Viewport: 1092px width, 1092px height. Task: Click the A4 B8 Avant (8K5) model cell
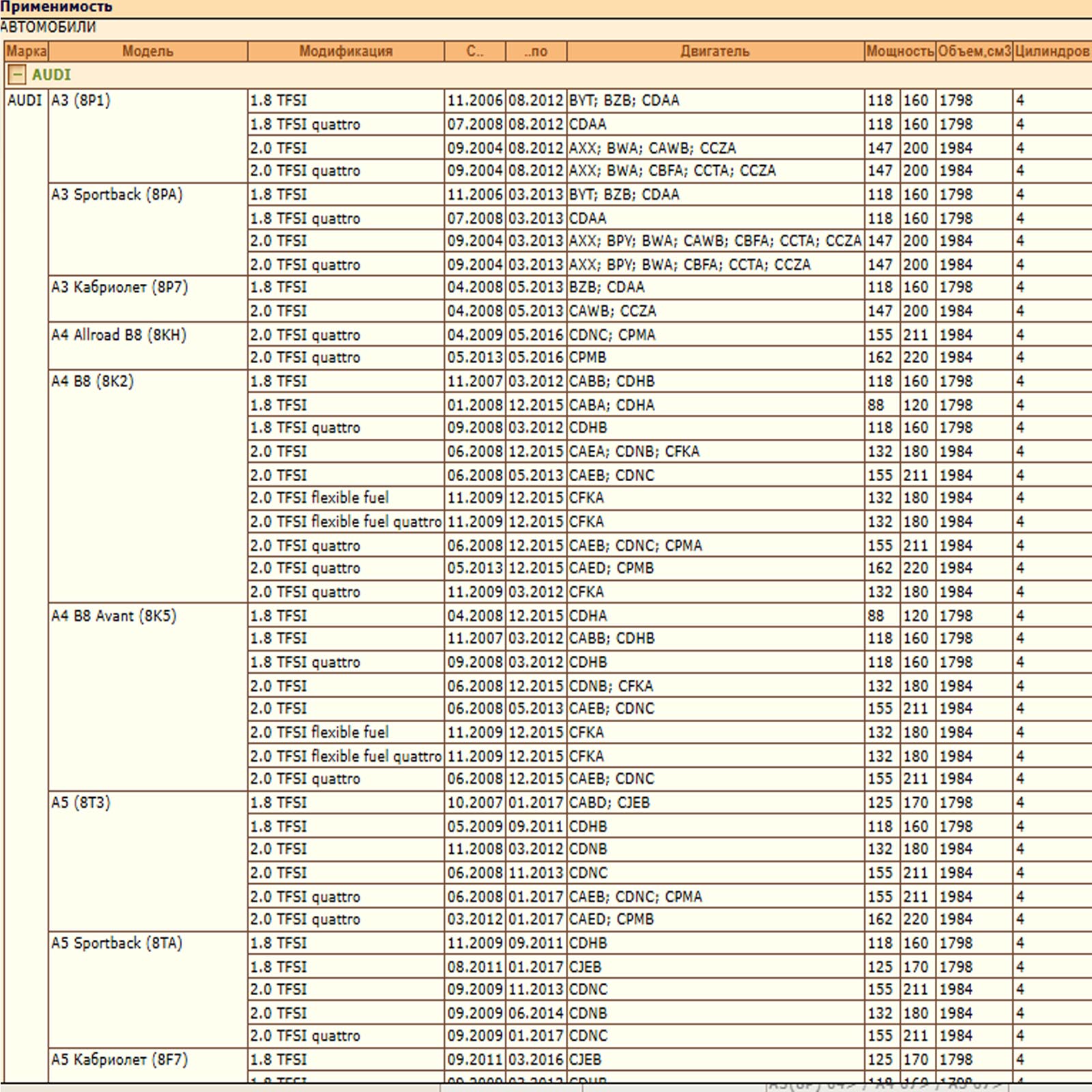[x=114, y=616]
